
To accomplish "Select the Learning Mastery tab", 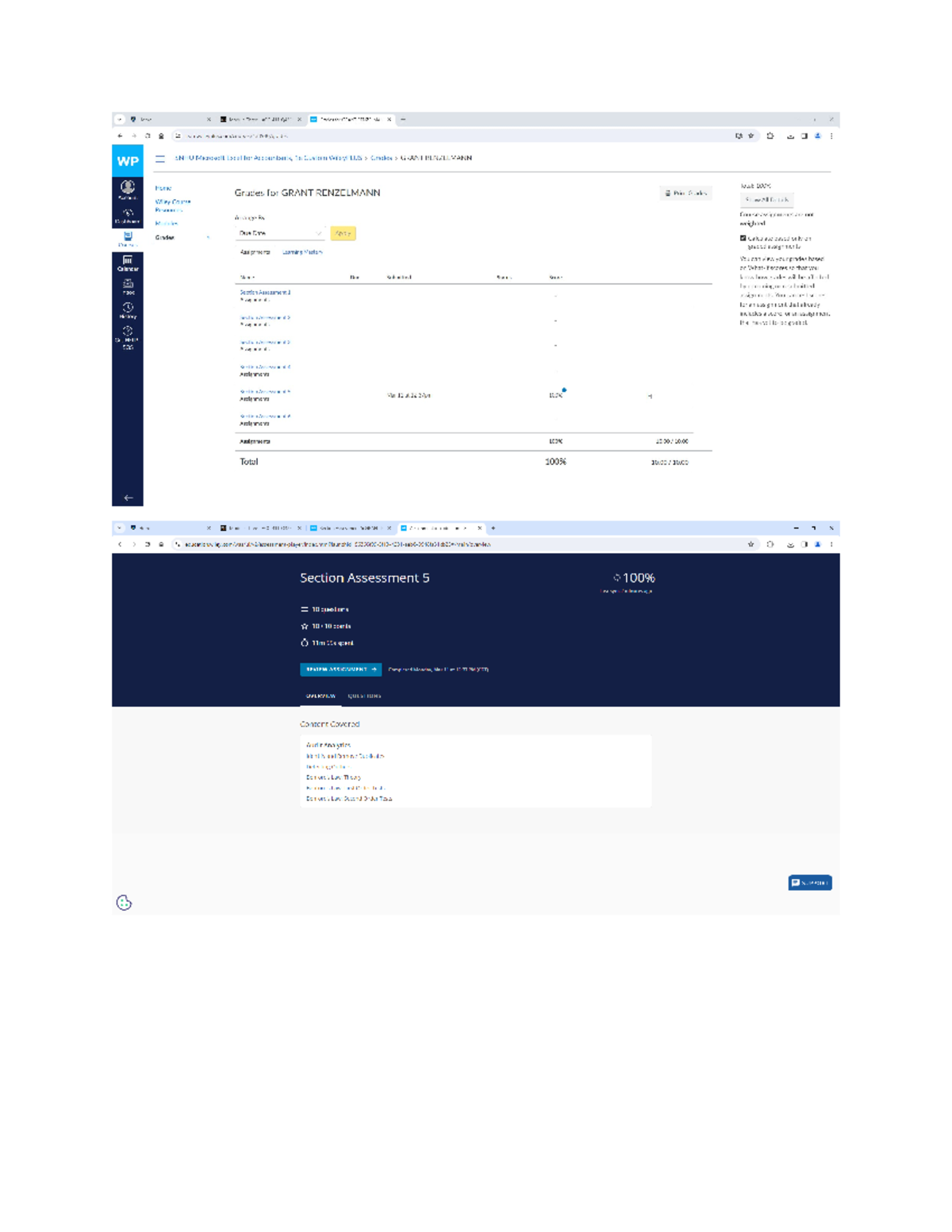I will coord(302,252).
